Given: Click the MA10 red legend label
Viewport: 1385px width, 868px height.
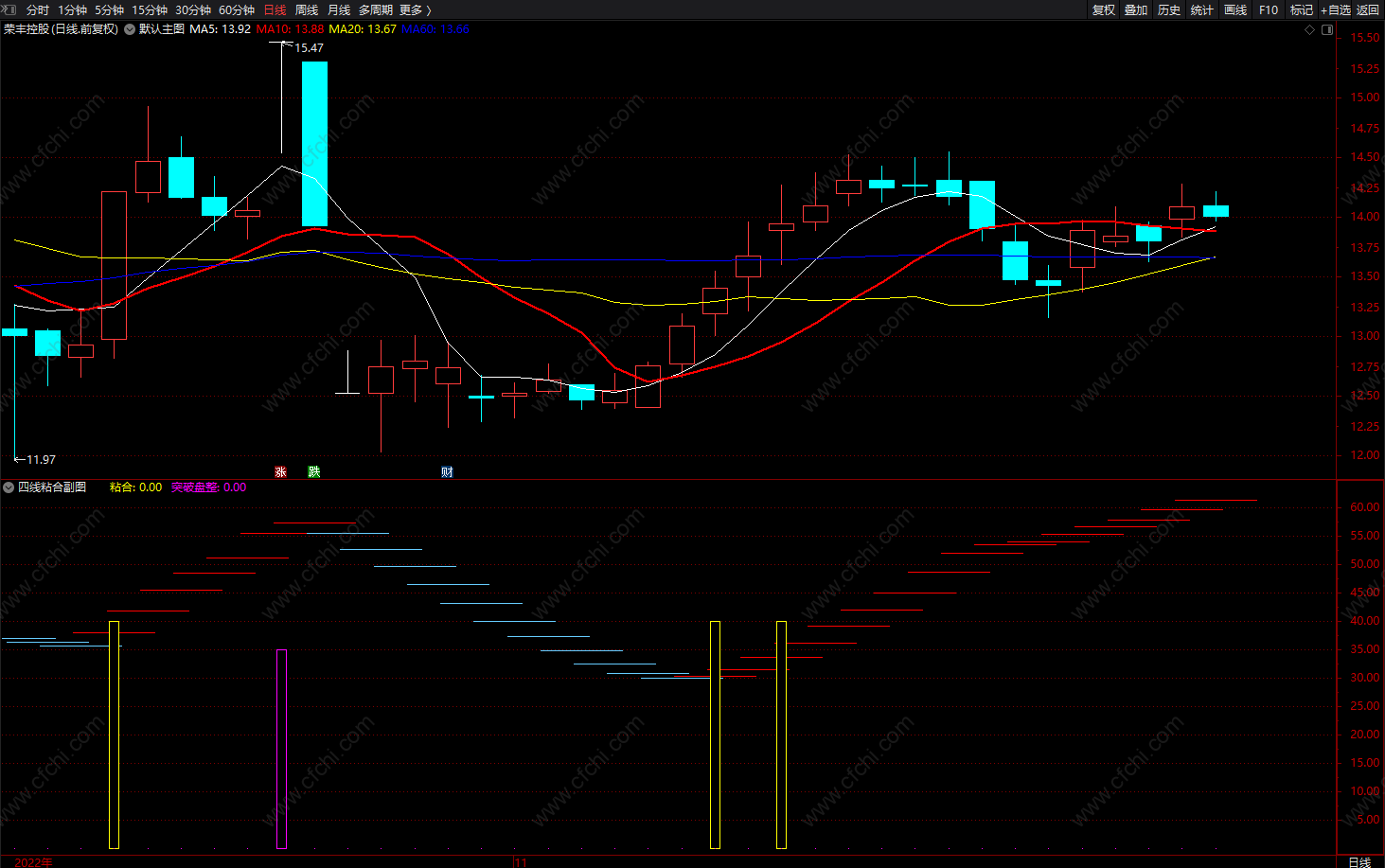Looking at the screenshot, I should pyautogui.click(x=290, y=29).
